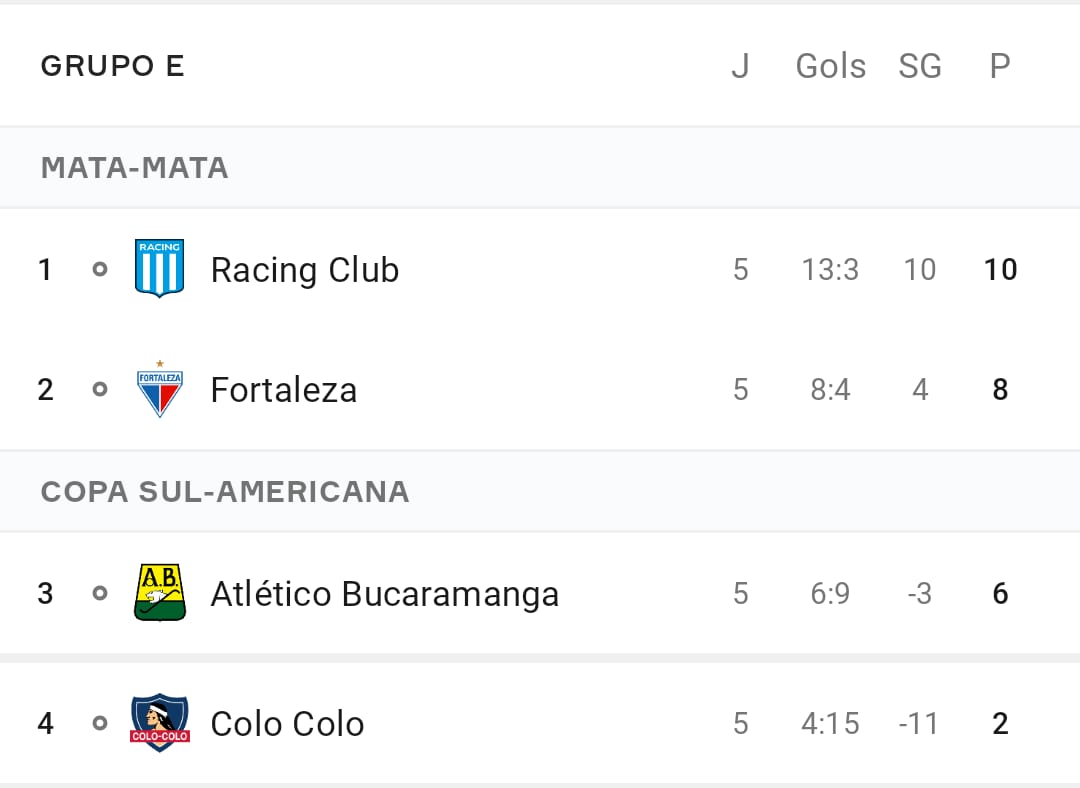Open the Racing Club team page
Viewport: 1080px width, 788px height.
304,270
